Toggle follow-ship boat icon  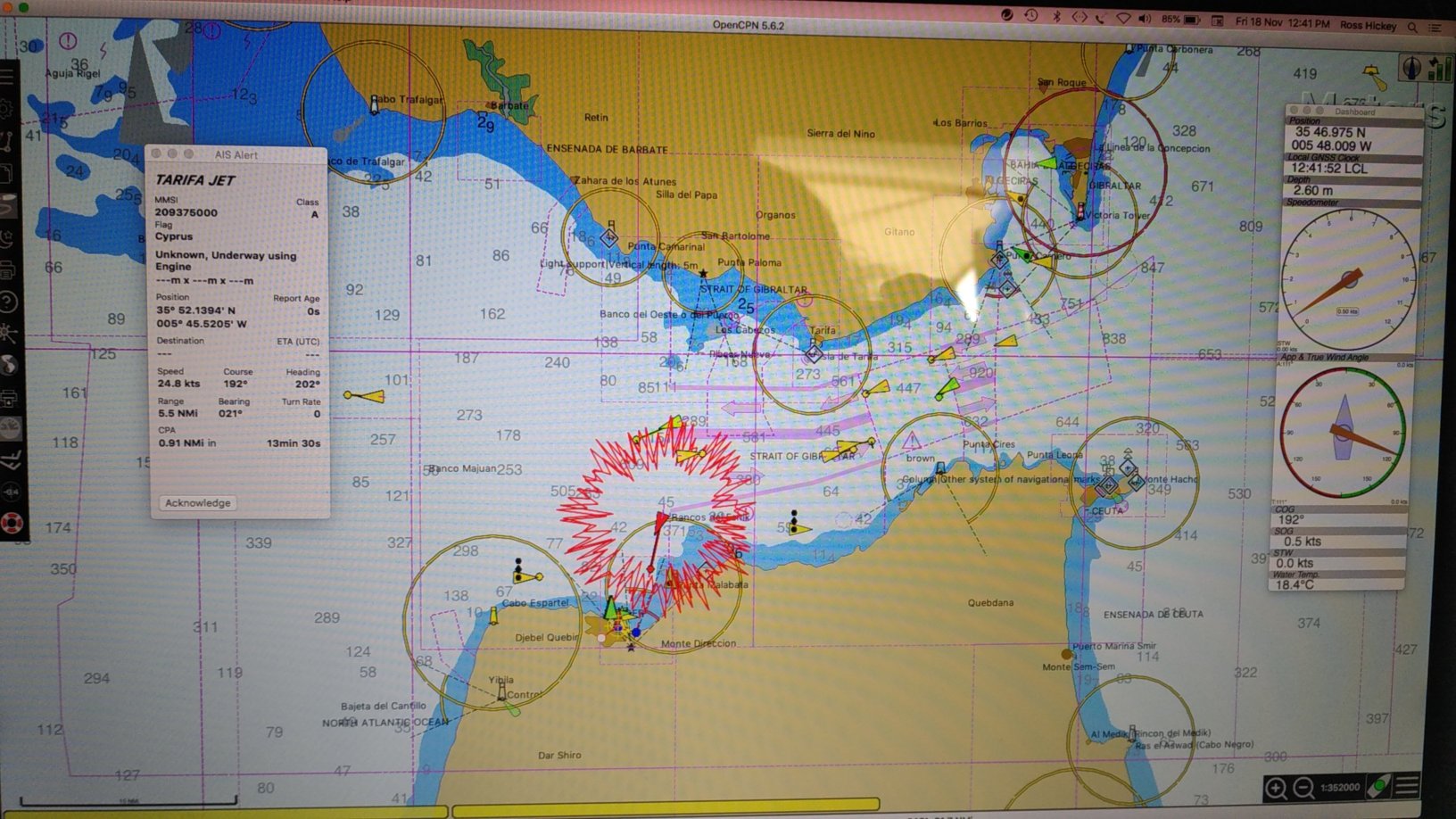point(1379,787)
